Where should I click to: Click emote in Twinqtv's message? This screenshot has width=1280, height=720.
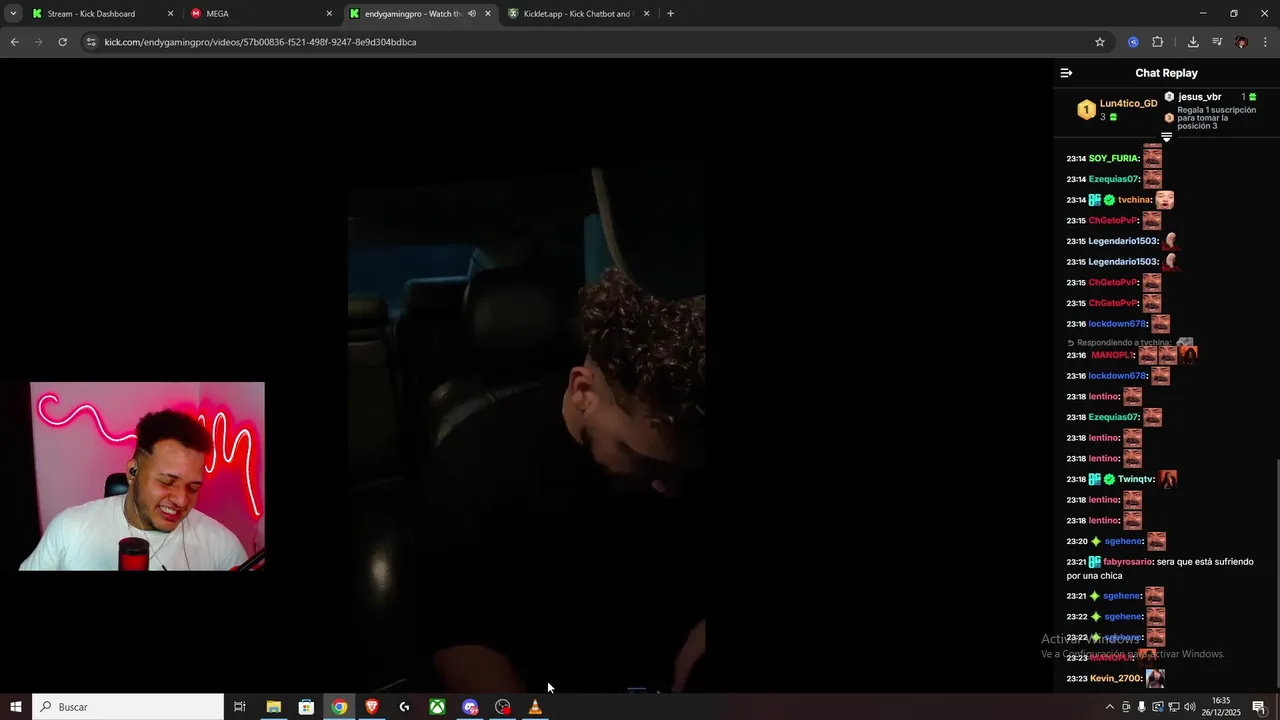(1167, 479)
